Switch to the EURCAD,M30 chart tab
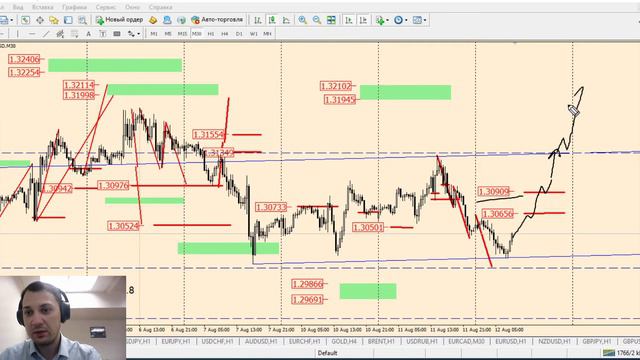This screenshot has height=360, width=640. click(x=466, y=341)
